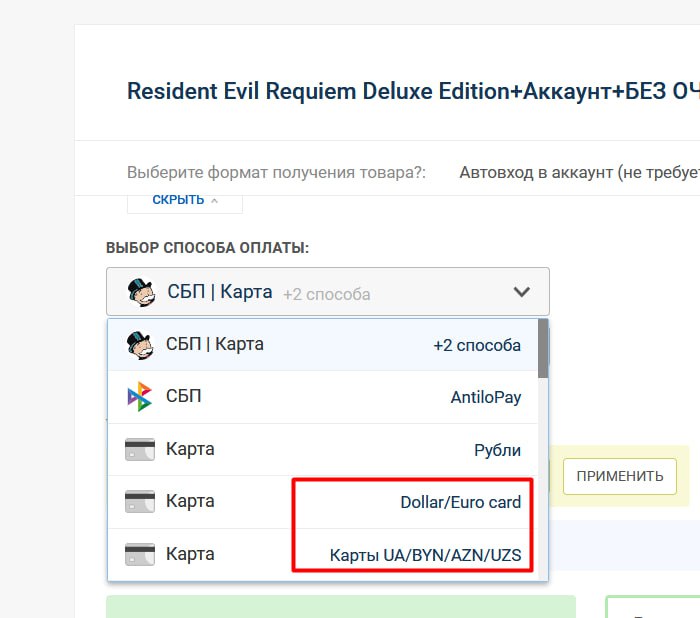Open the СБП | Карта payment combo box
This screenshot has height=618, width=700.
[x=327, y=292]
